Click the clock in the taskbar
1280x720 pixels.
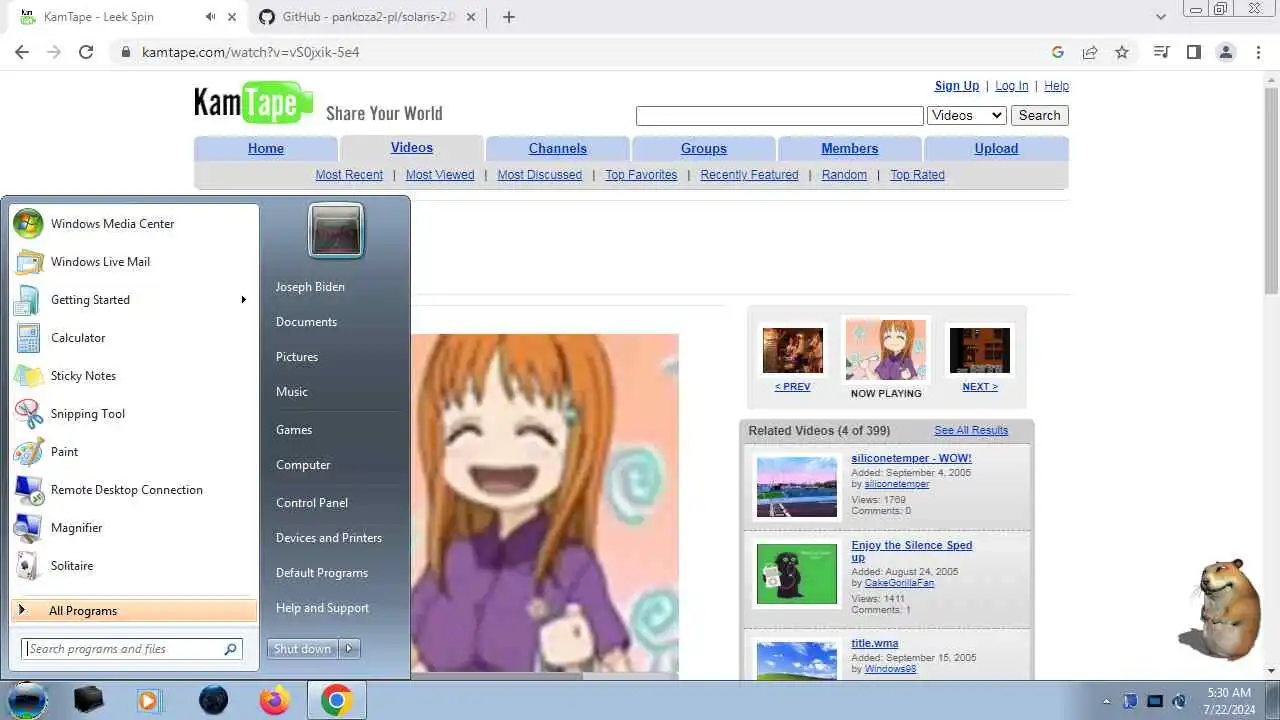(x=1229, y=700)
